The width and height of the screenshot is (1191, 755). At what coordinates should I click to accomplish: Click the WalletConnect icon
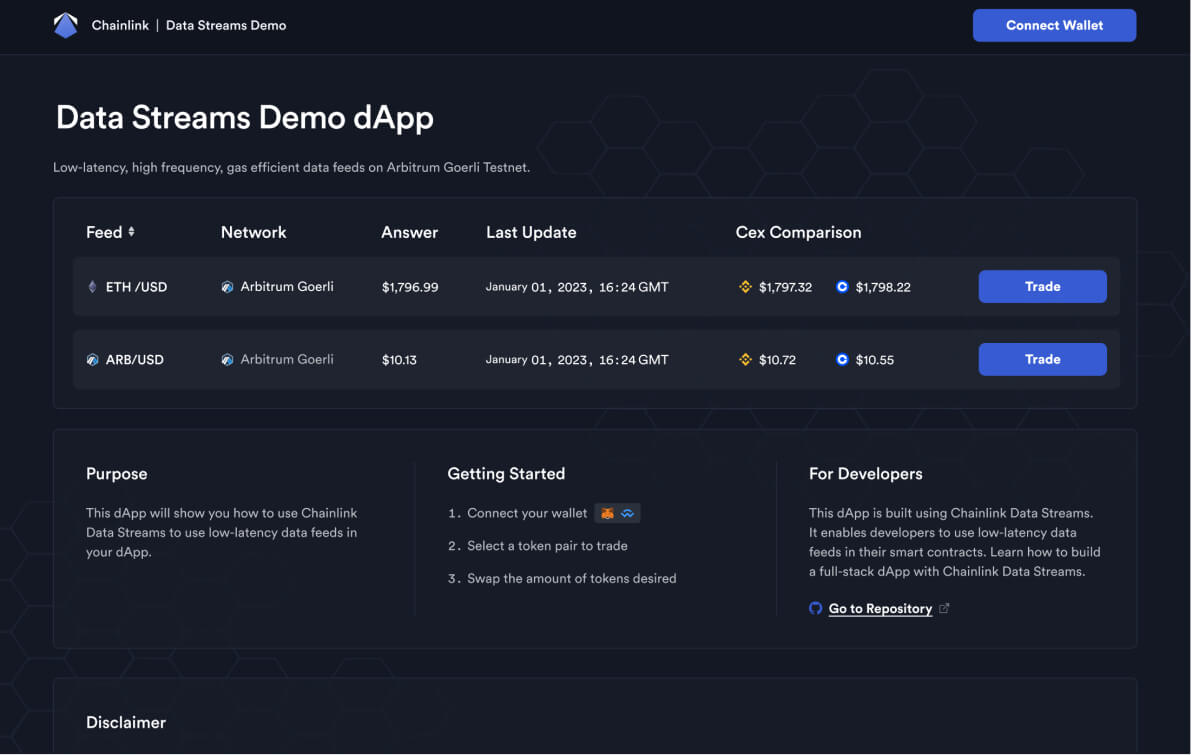point(627,513)
